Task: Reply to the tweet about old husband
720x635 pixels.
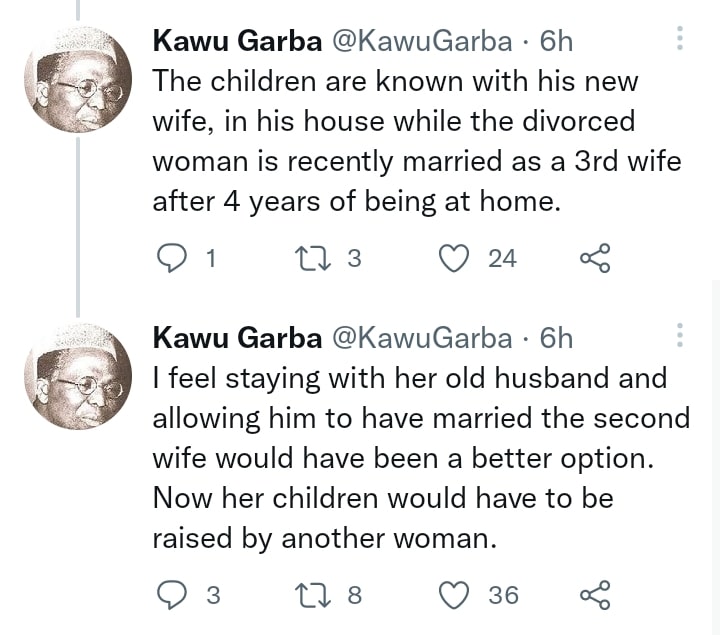Action: point(174,595)
